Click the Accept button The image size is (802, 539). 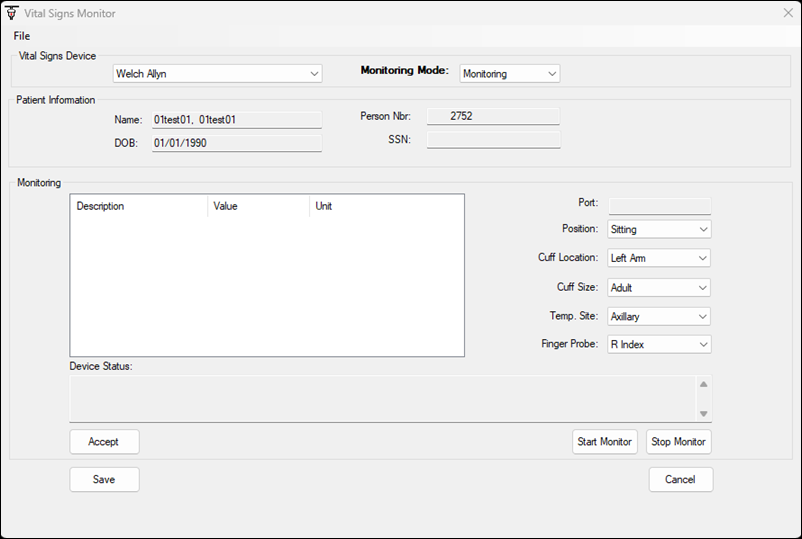pyautogui.click(x=104, y=442)
